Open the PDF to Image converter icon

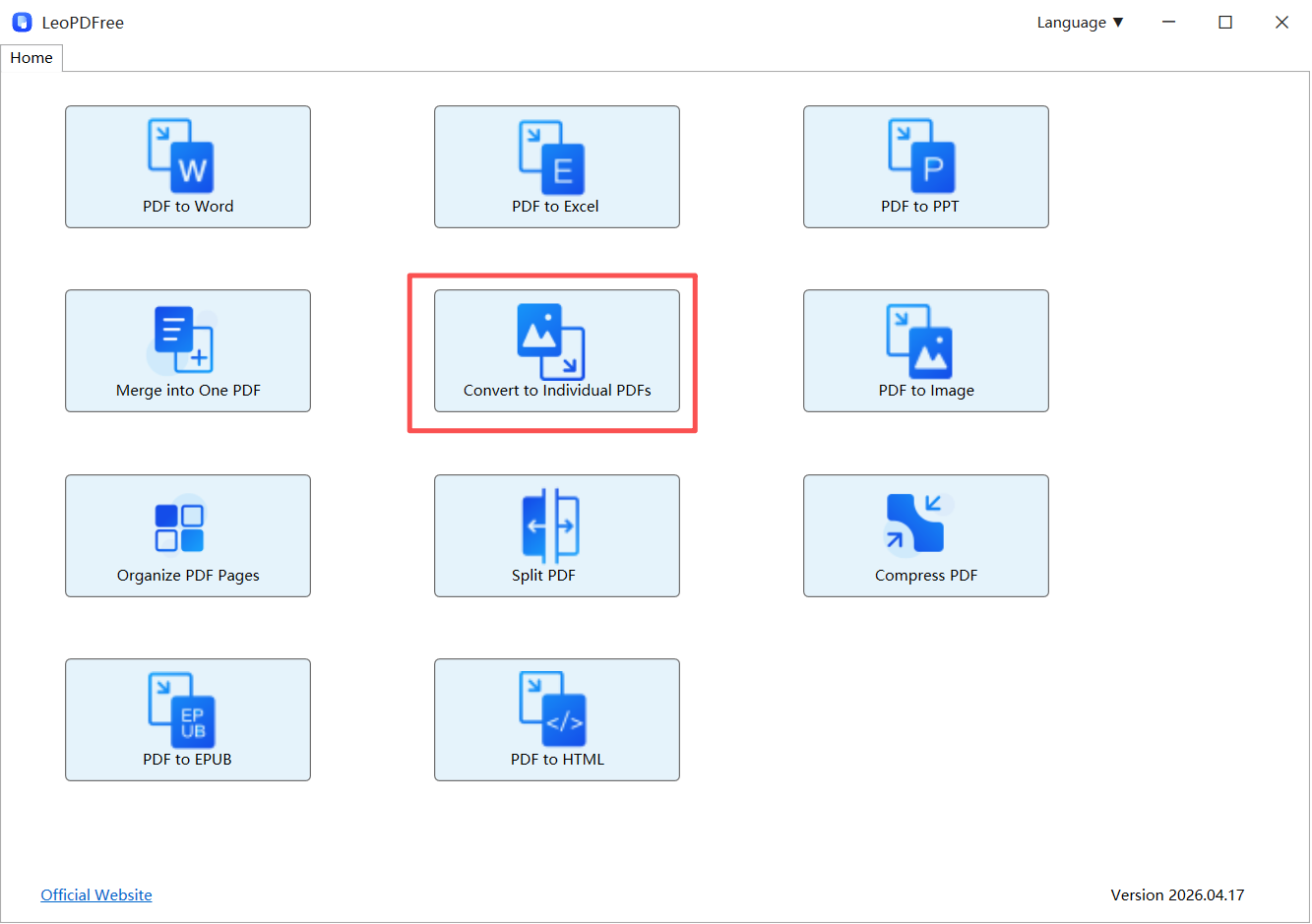920,341
